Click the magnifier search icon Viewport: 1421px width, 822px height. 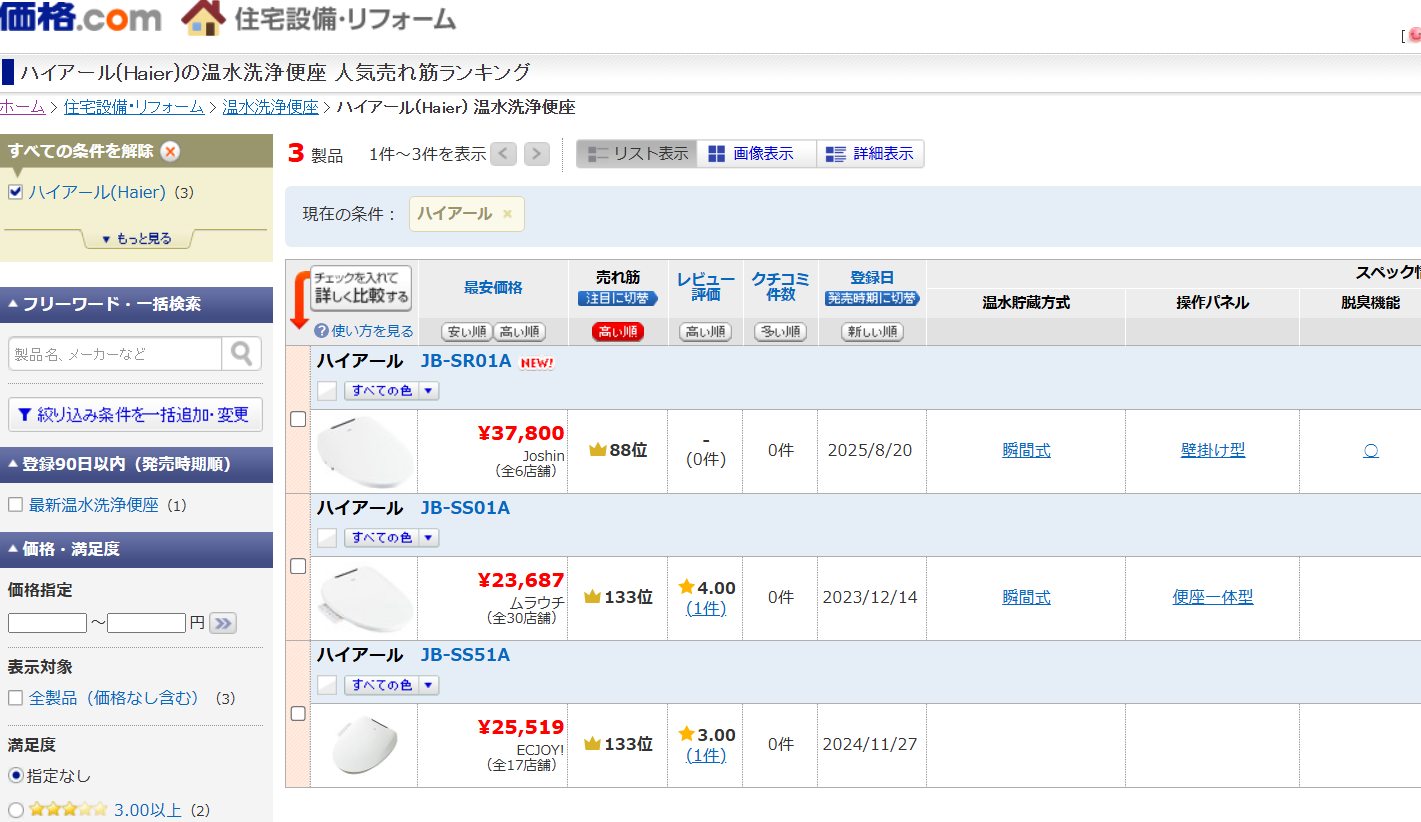(242, 354)
